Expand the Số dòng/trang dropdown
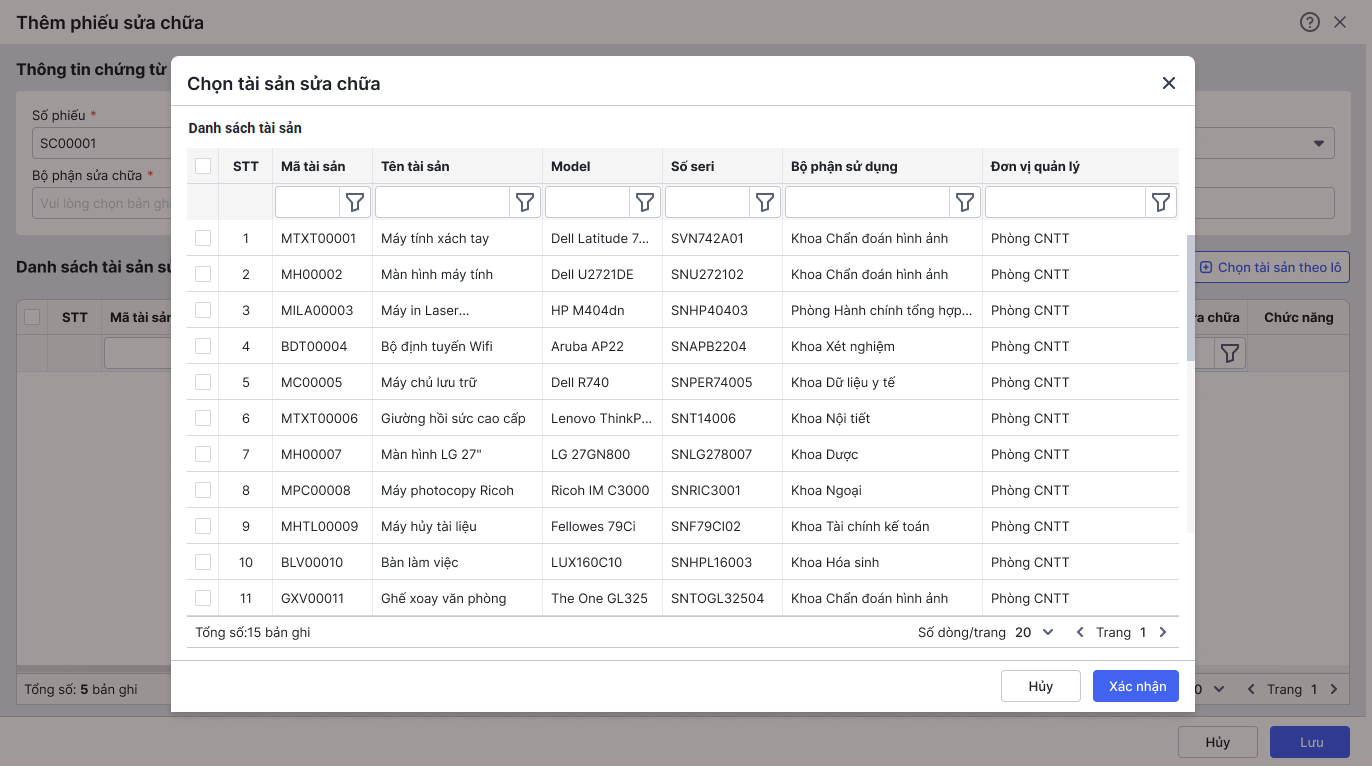Screen dimensions: 1372x768 point(1035,632)
